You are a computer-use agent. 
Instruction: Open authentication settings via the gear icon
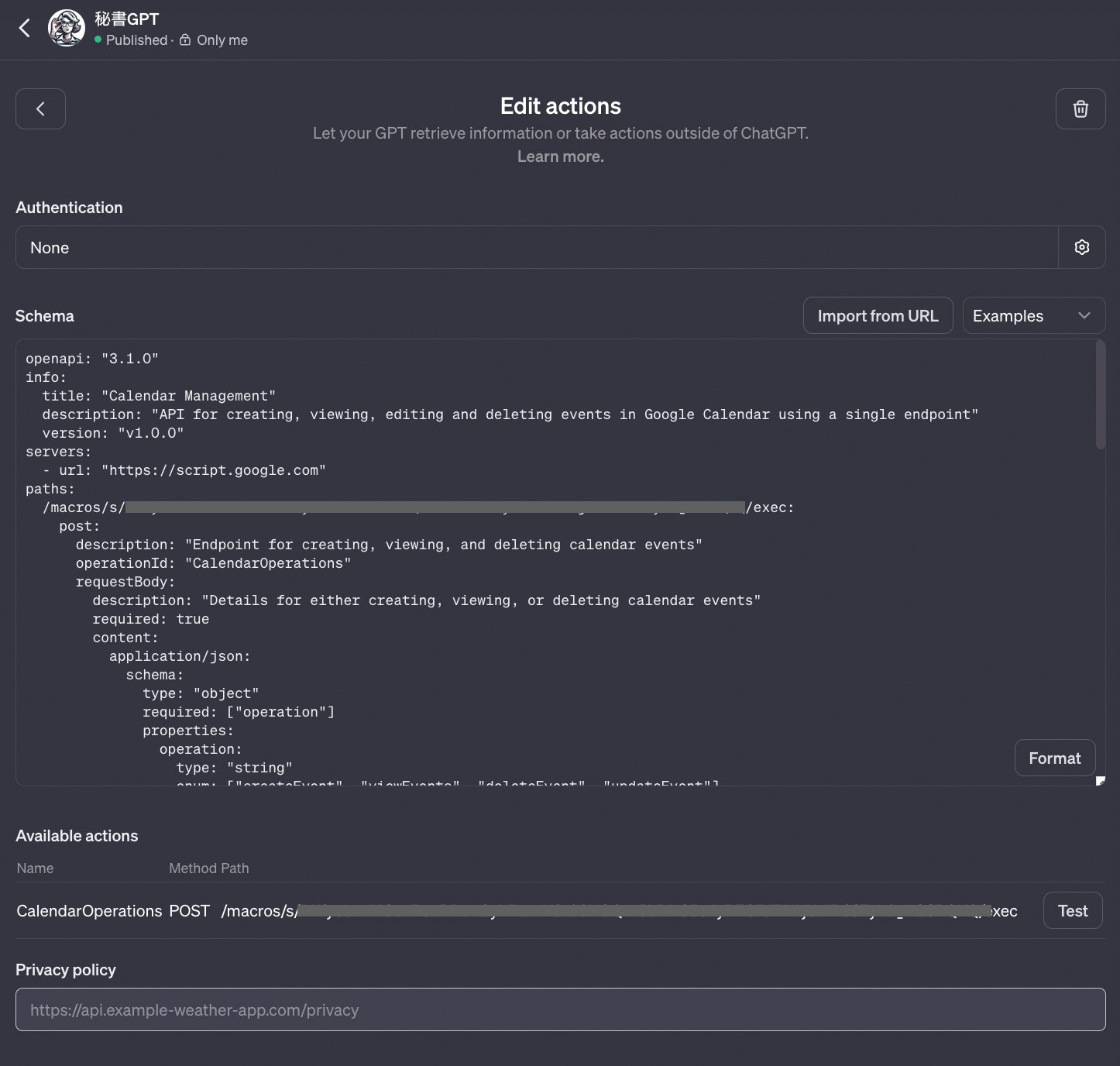point(1081,247)
